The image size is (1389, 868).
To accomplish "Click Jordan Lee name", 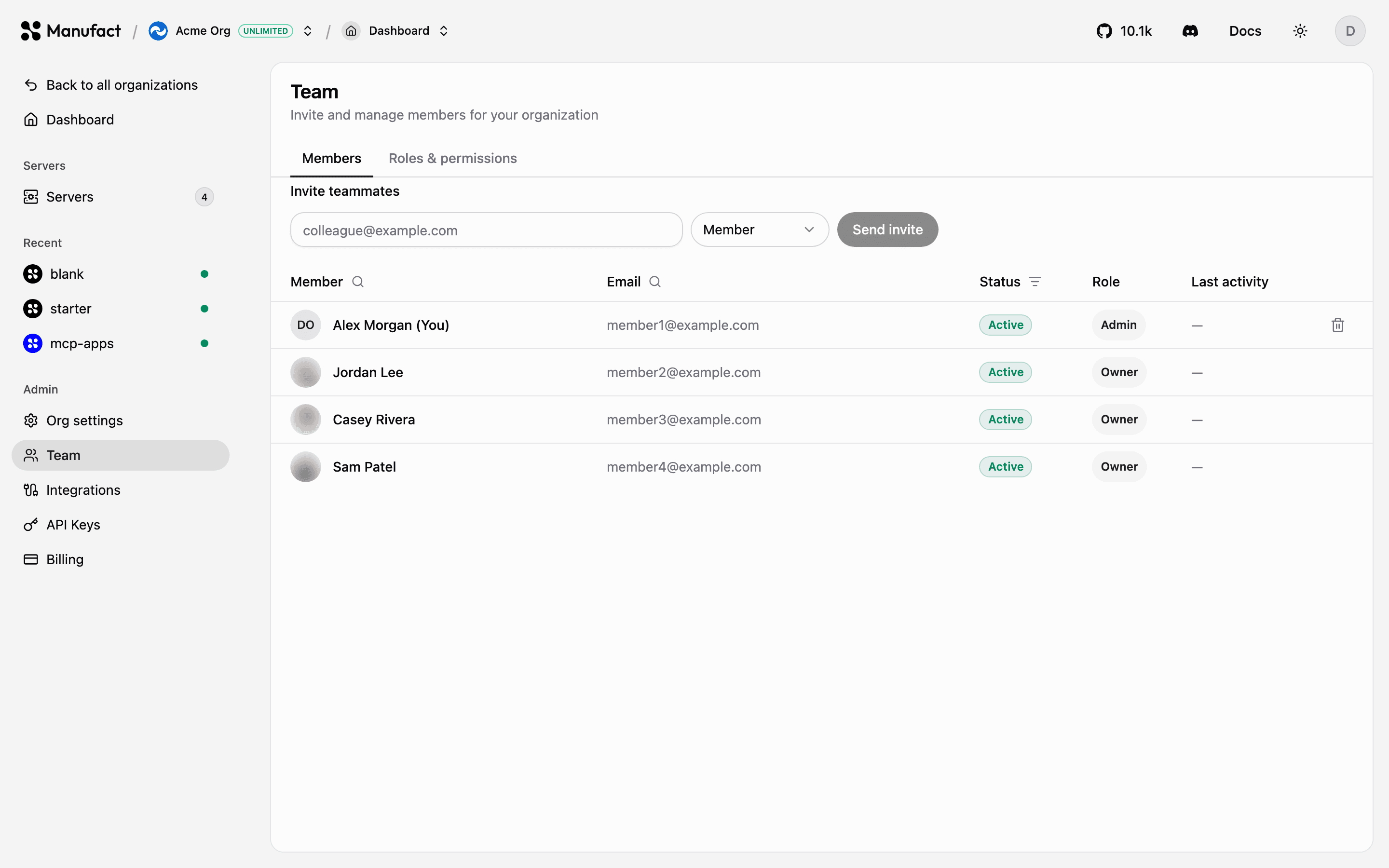I will tap(368, 372).
